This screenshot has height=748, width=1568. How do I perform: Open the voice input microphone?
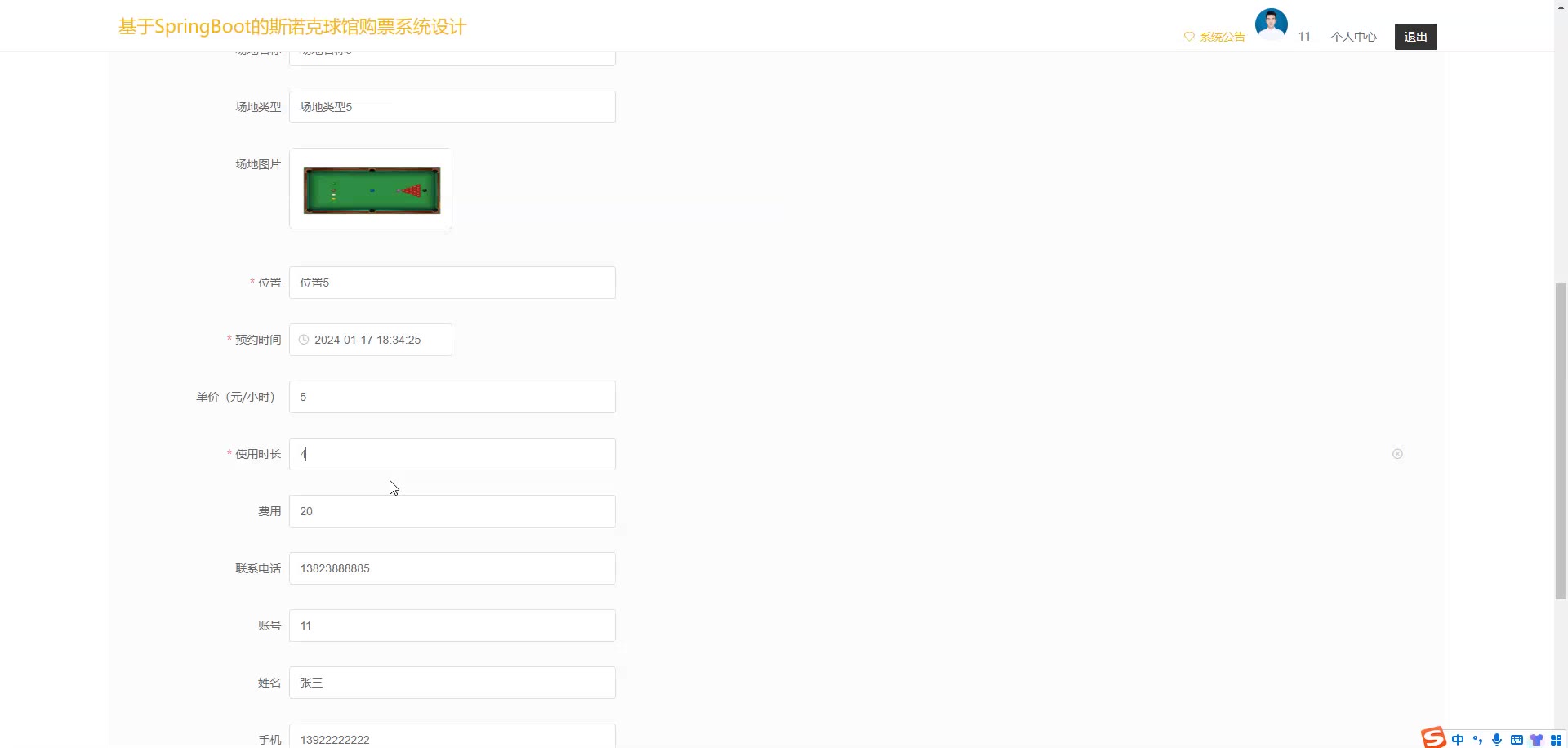click(x=1497, y=740)
